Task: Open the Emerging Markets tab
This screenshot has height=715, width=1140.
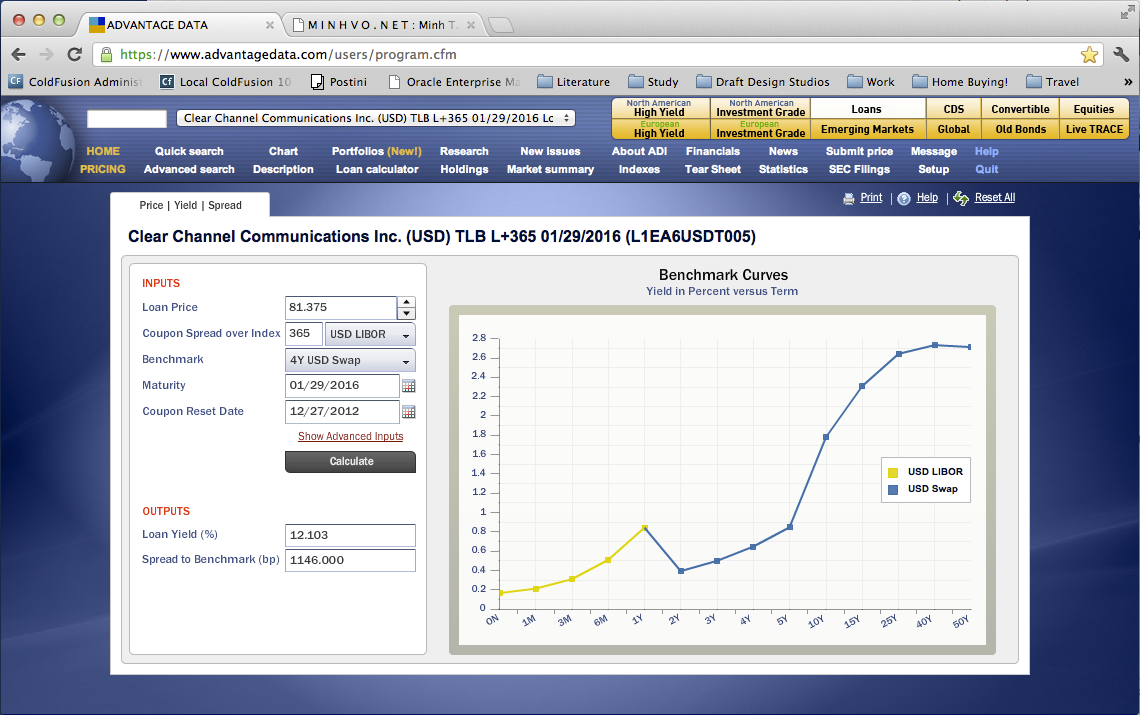Action: (x=867, y=129)
